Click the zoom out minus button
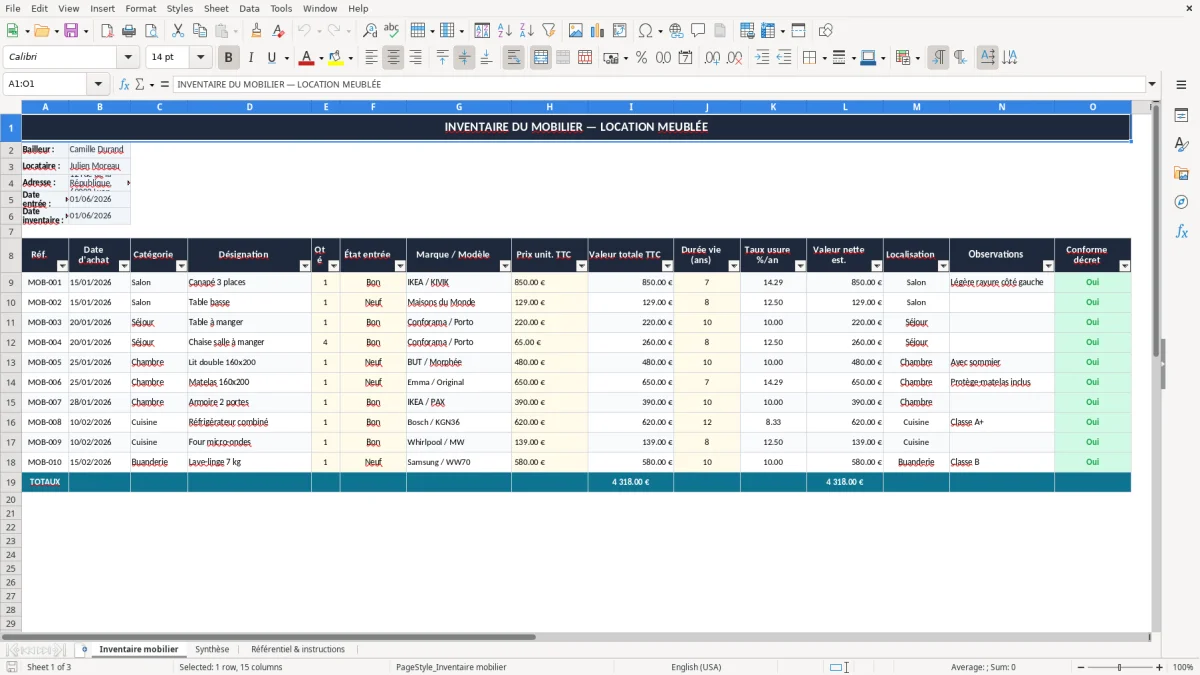 (x=1081, y=667)
